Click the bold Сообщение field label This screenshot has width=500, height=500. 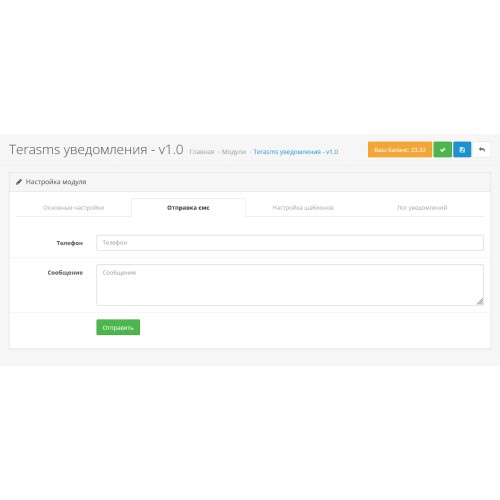[x=65, y=273]
